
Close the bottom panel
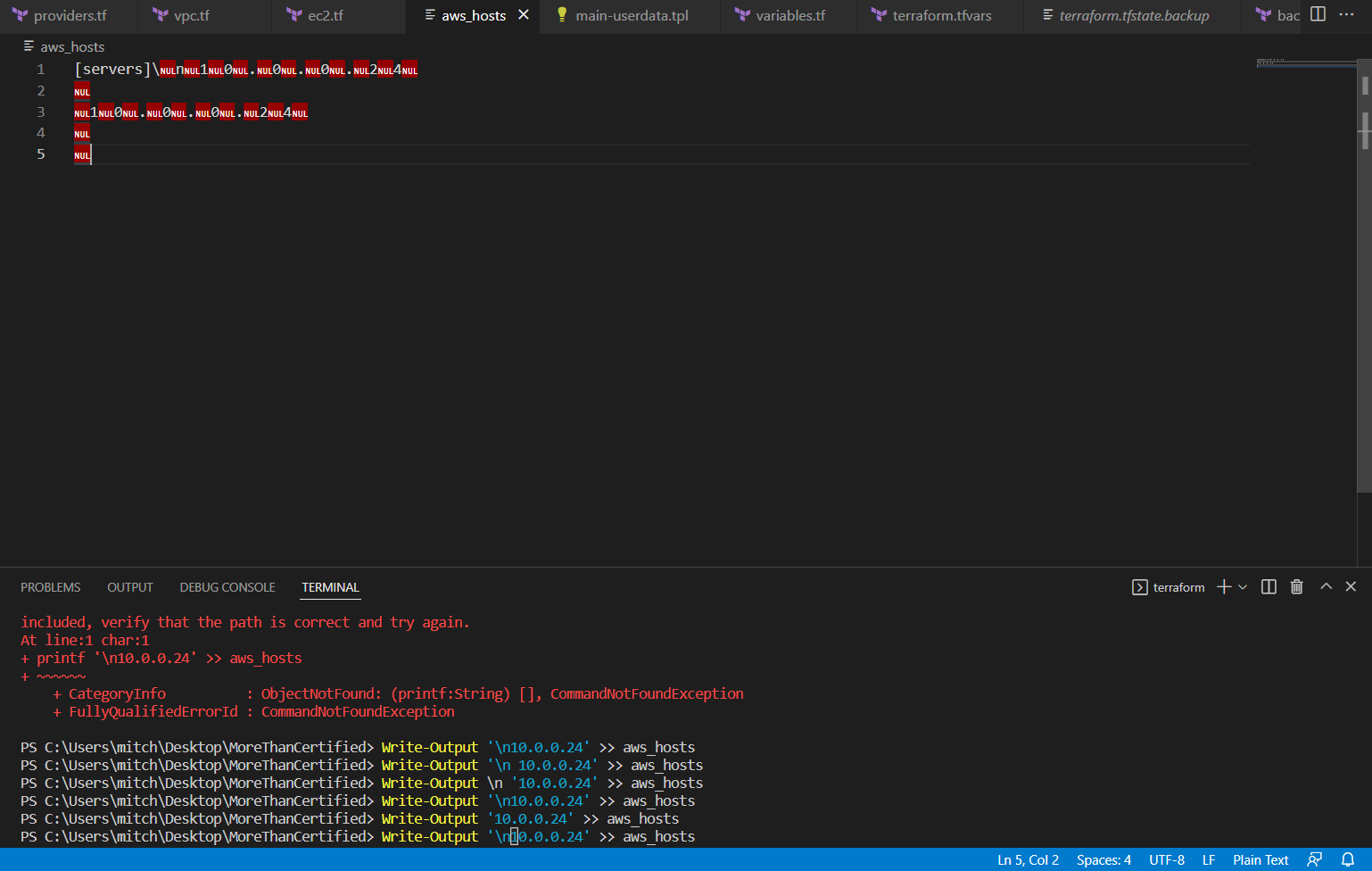tap(1351, 586)
